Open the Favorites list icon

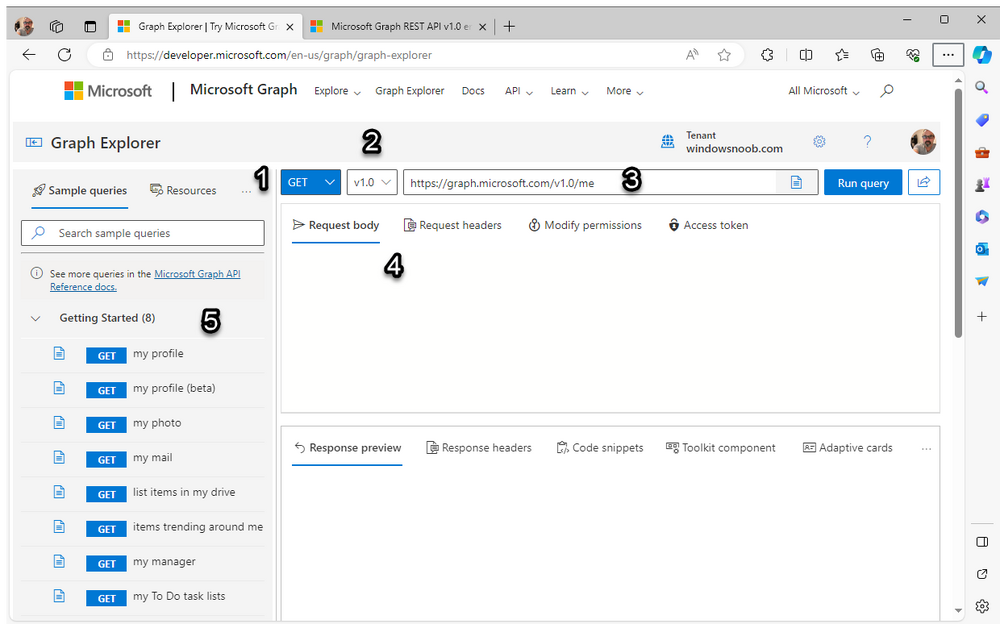coord(842,55)
